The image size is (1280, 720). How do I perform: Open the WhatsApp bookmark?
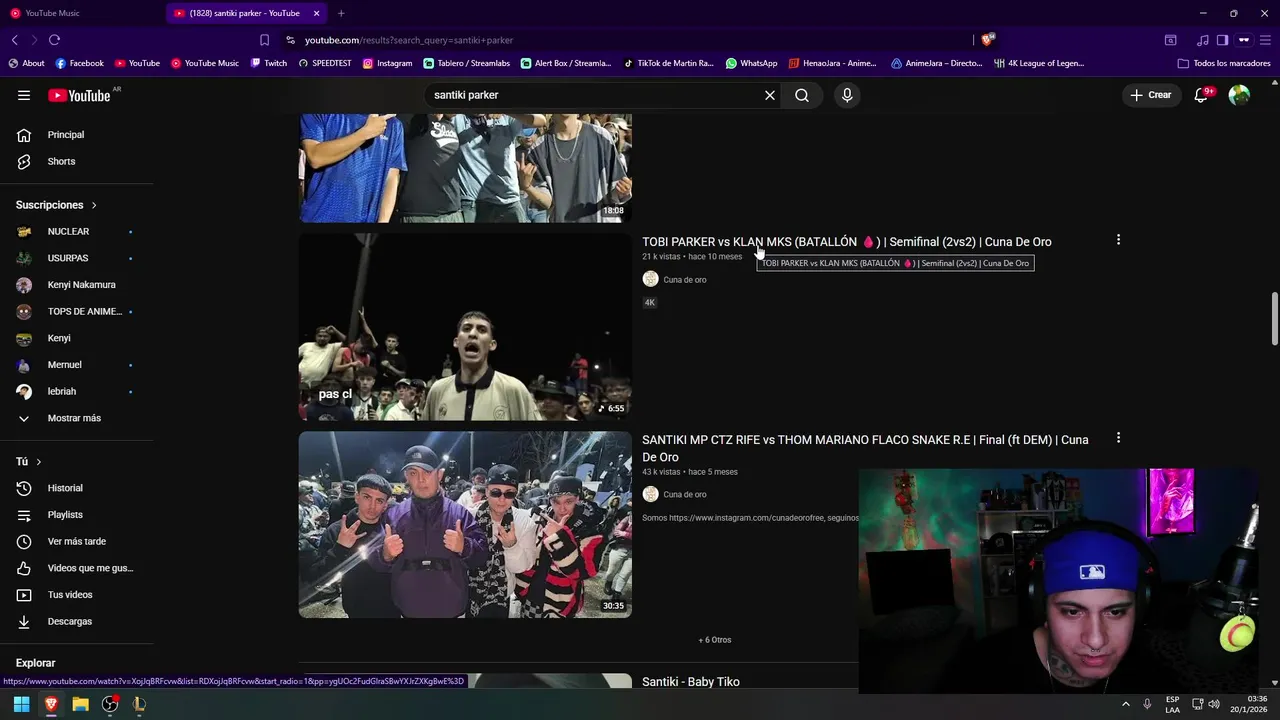pos(751,63)
